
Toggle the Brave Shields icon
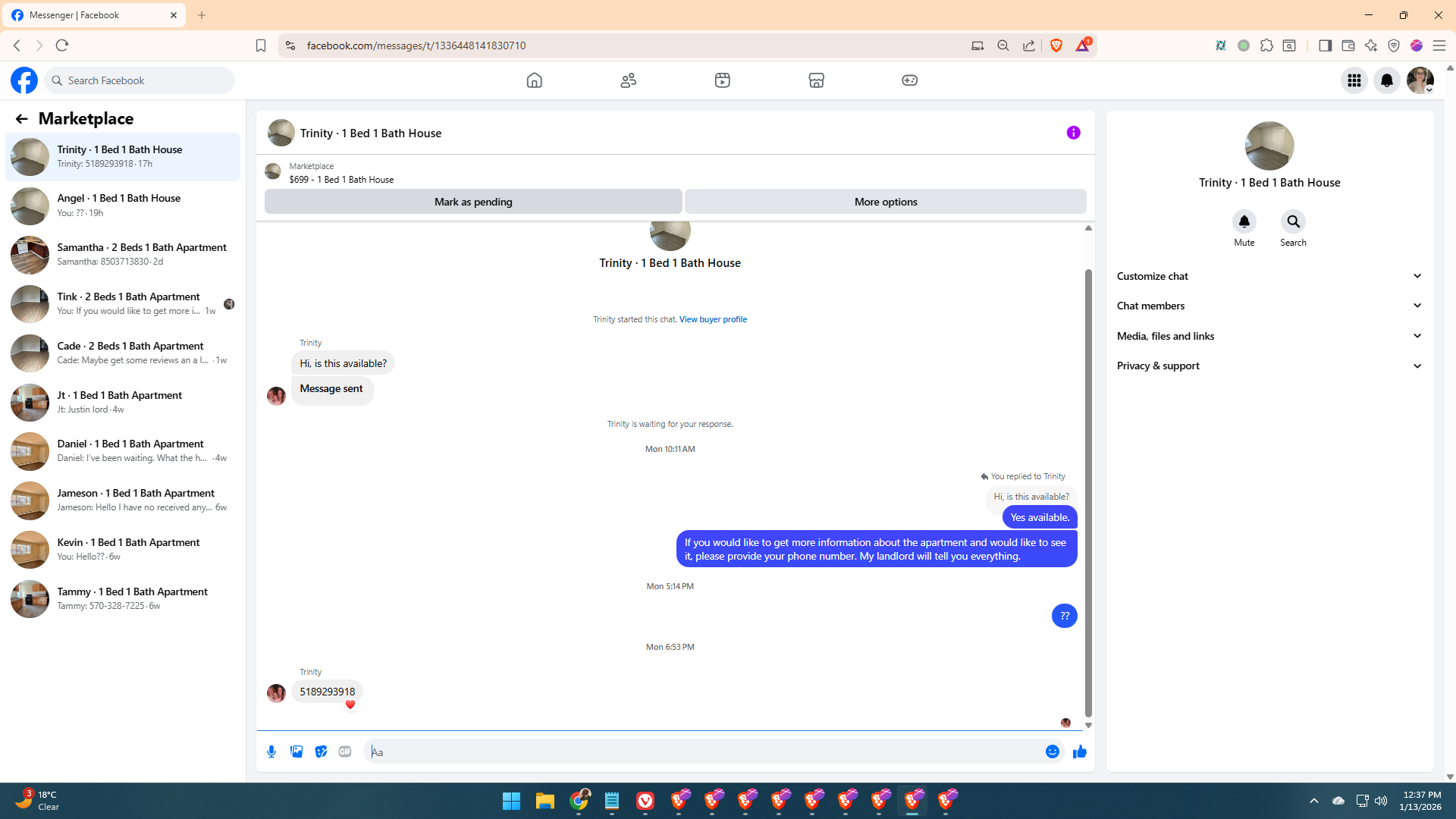[x=1056, y=45]
